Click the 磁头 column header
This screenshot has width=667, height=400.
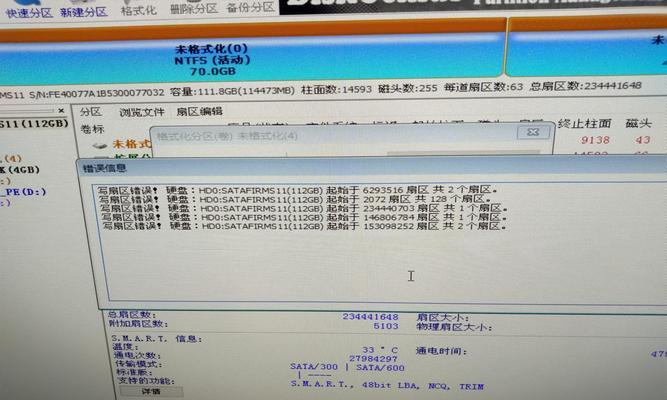tap(638, 123)
